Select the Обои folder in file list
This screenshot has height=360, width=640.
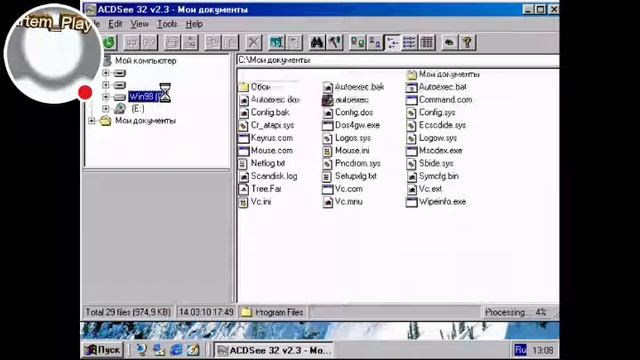(x=255, y=87)
